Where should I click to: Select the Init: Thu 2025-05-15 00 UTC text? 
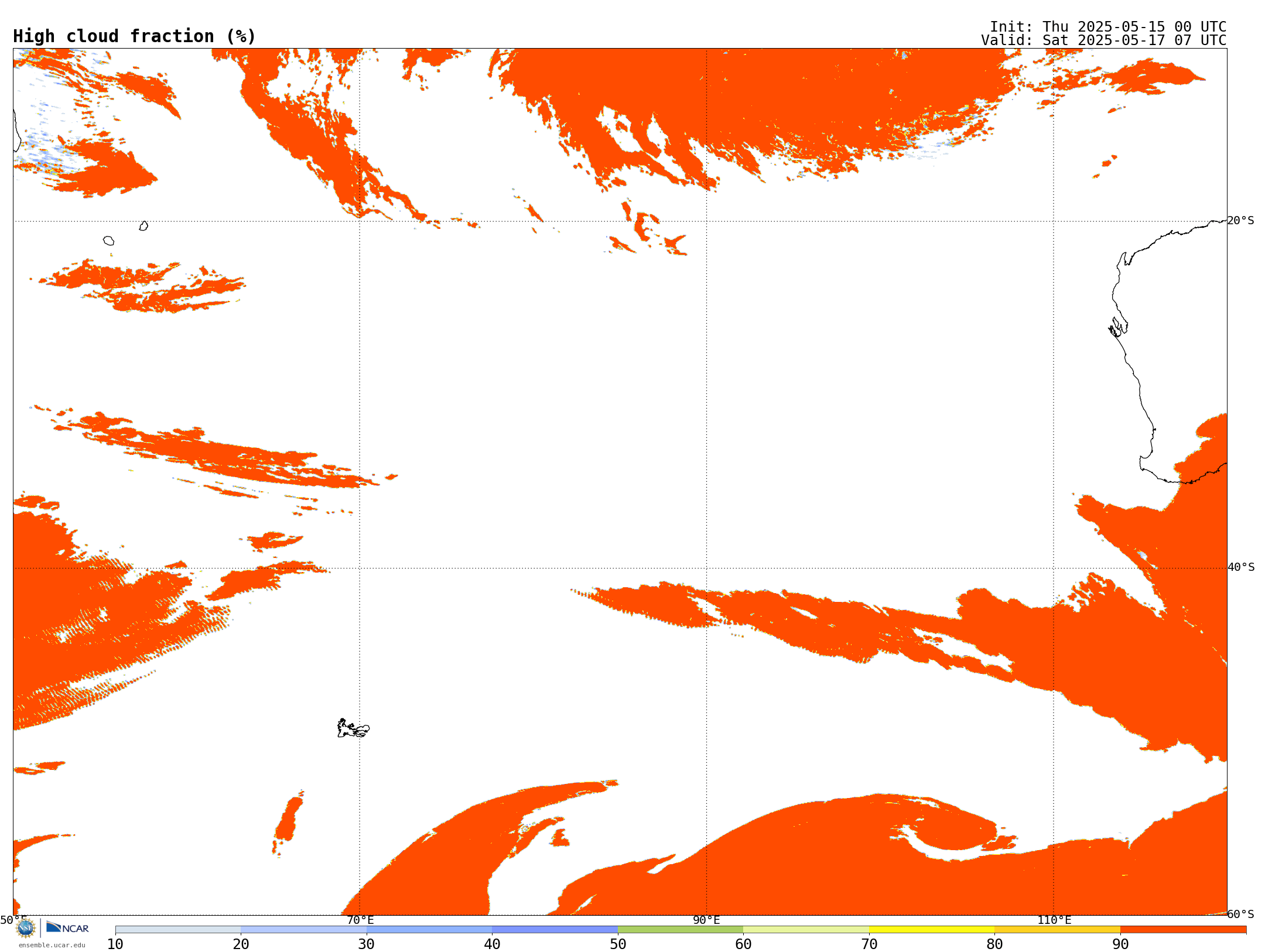1108,27
